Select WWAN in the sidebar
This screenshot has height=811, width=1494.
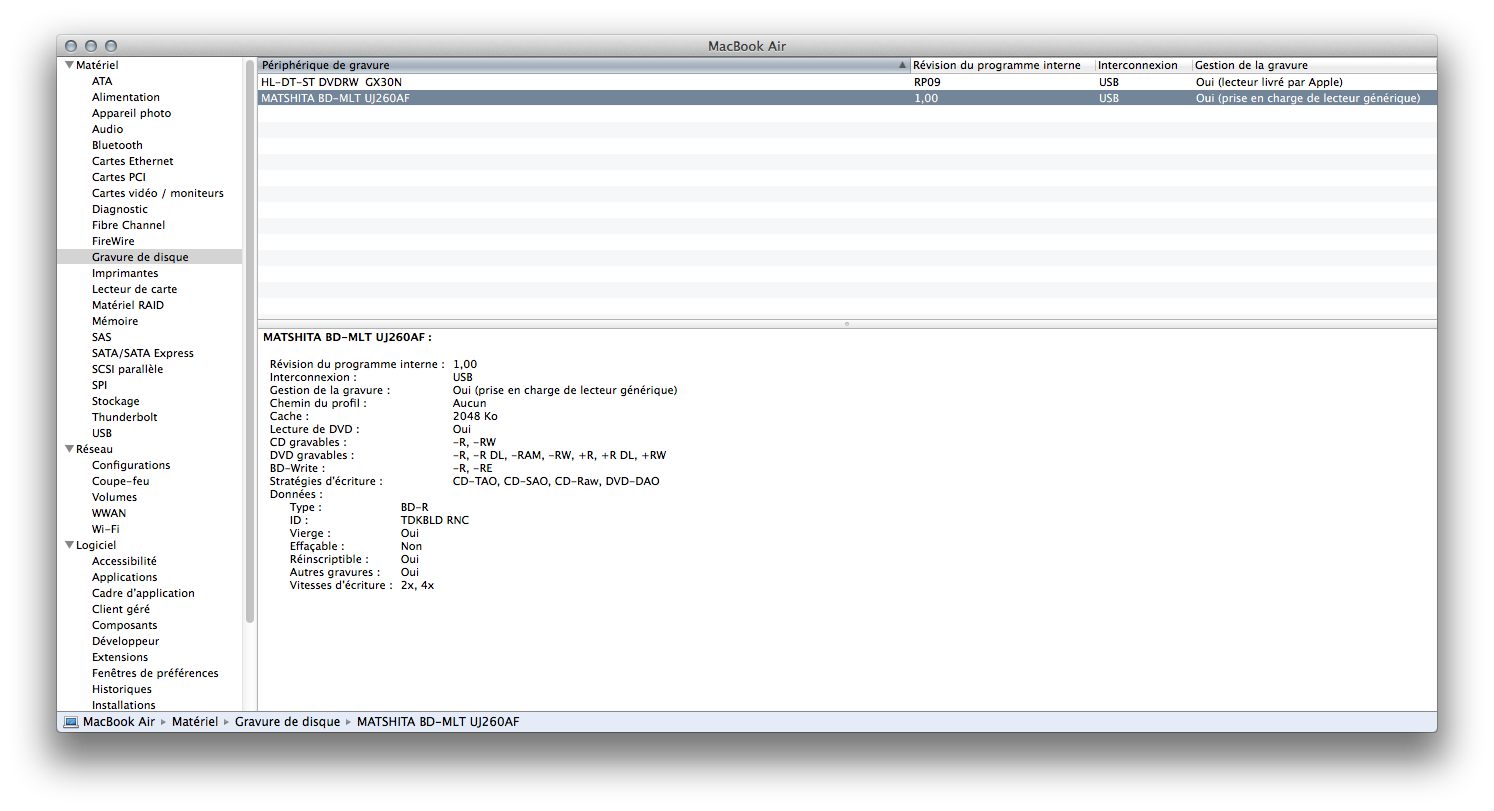pos(109,513)
